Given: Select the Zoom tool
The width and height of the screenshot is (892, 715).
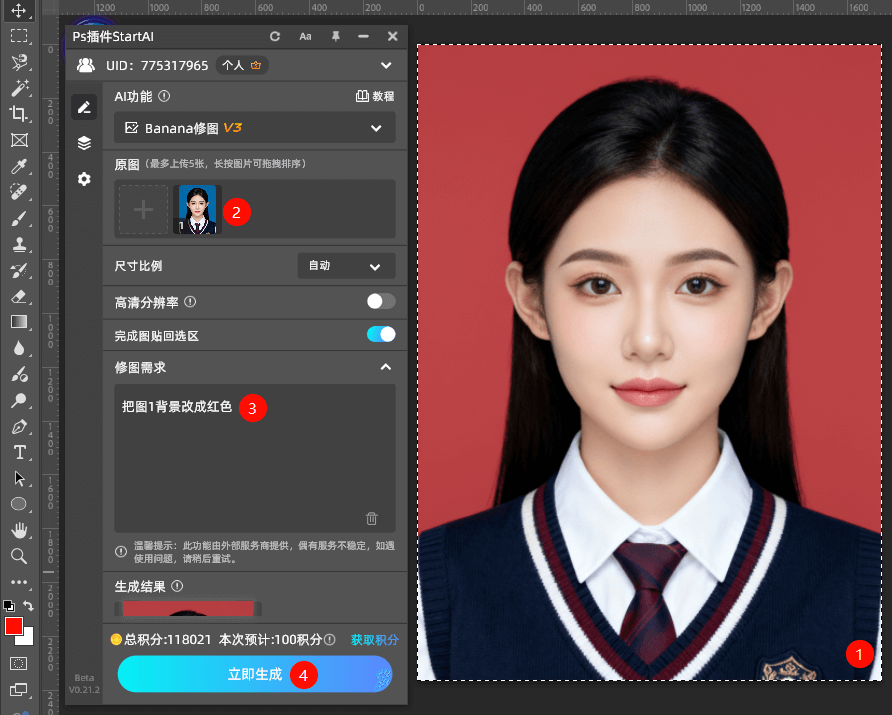Looking at the screenshot, I should coord(20,555).
